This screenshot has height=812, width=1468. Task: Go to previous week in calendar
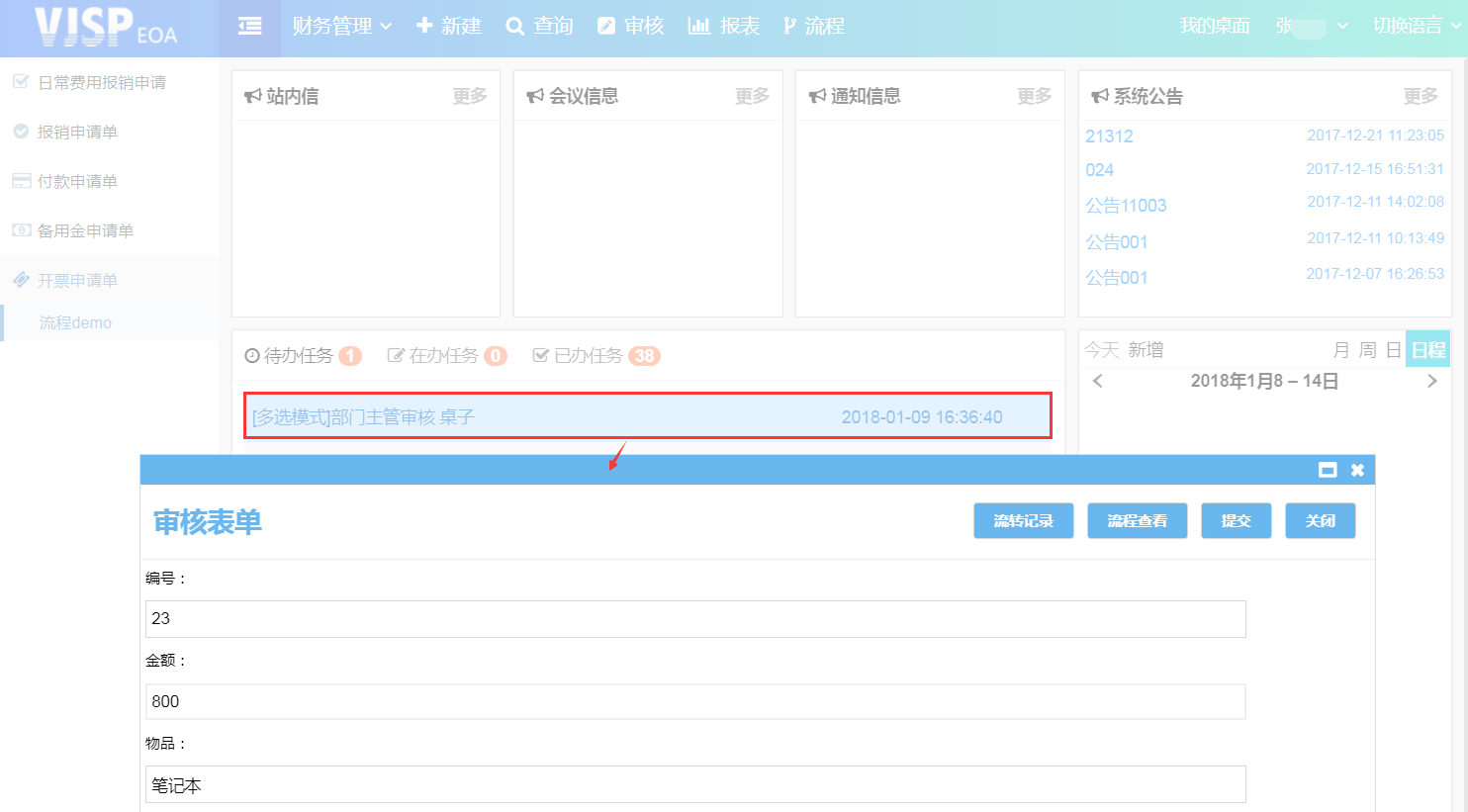point(1097,381)
